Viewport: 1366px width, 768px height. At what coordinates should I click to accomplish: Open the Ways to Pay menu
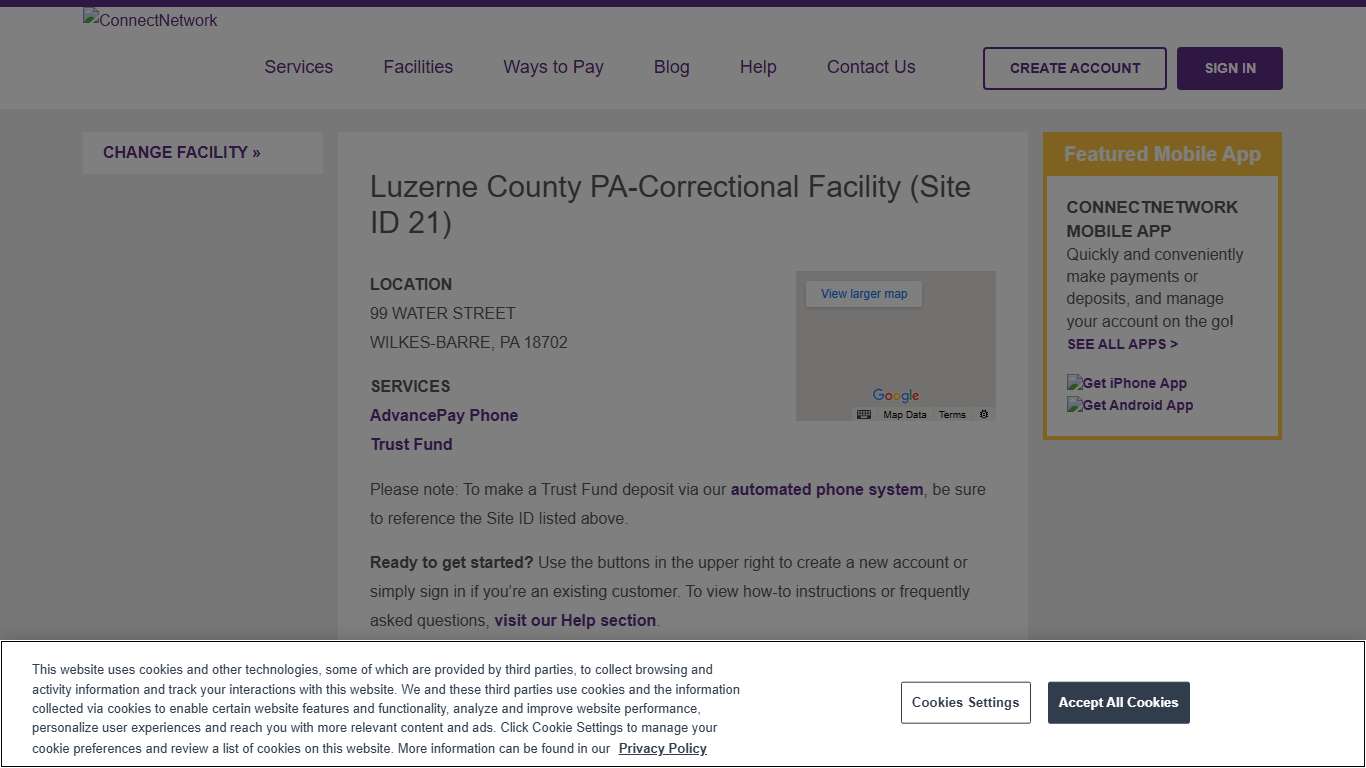coord(553,67)
